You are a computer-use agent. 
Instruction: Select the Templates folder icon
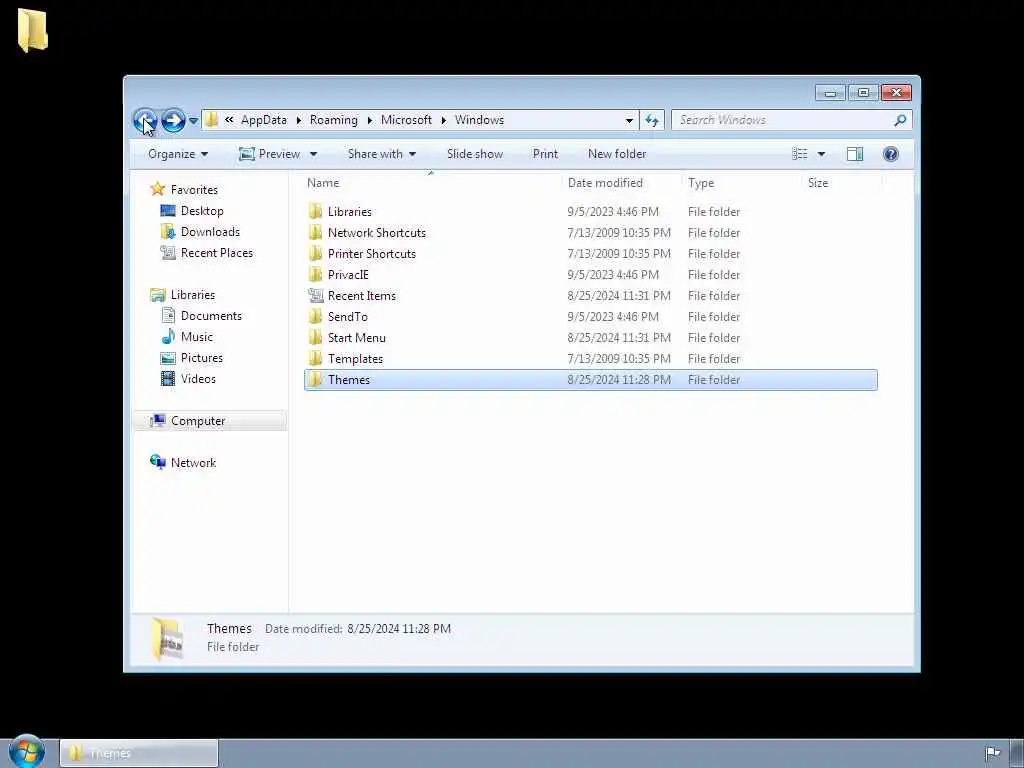[x=315, y=359]
